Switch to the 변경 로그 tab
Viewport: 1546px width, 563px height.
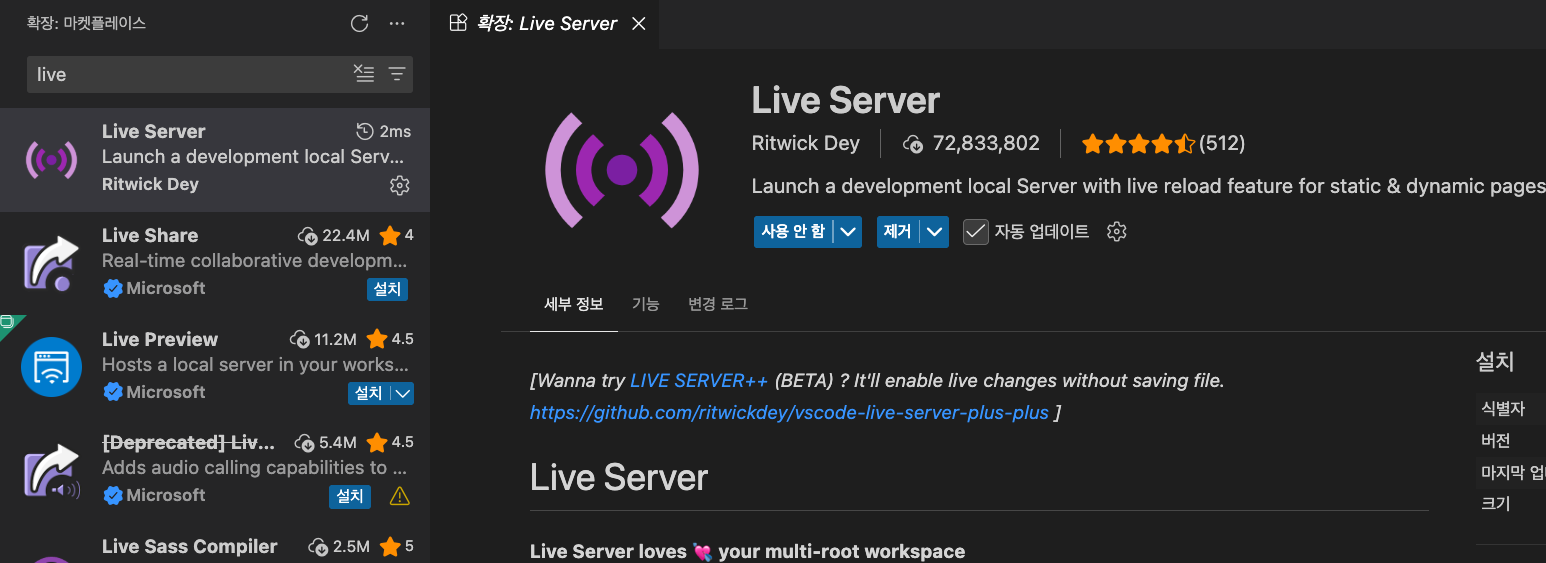[717, 304]
